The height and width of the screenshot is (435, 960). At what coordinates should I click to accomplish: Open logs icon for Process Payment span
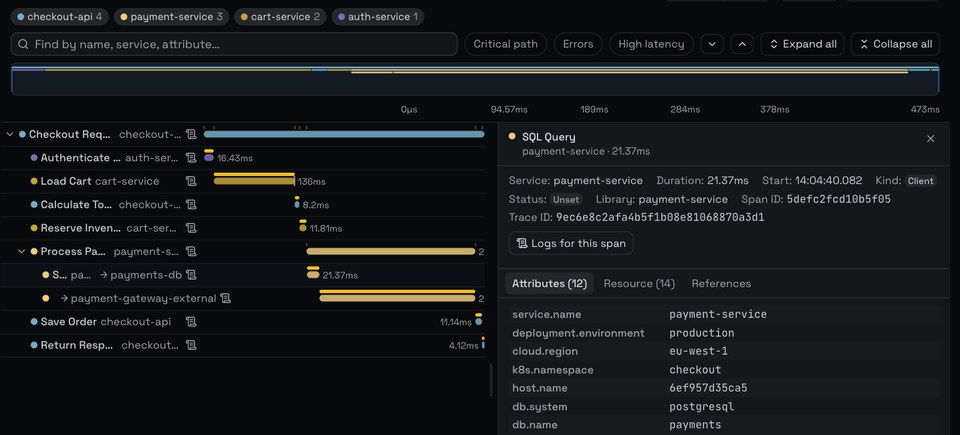pos(191,251)
